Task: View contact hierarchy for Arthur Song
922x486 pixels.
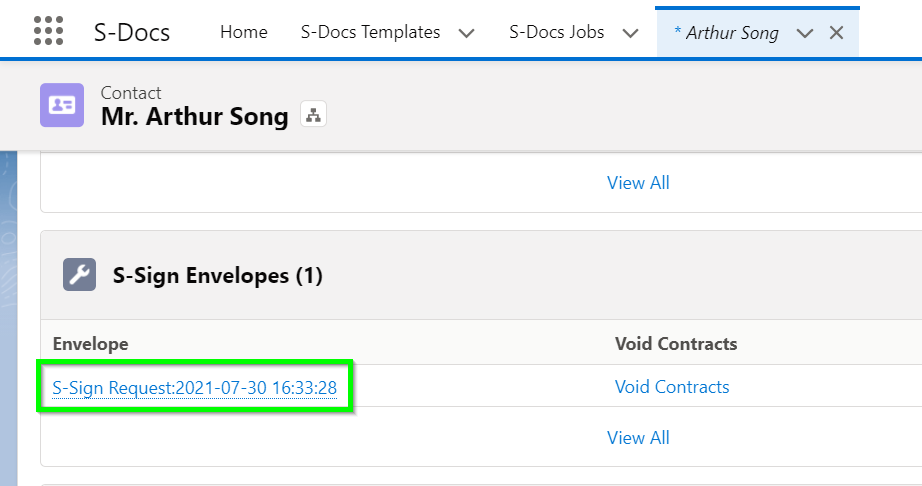Action: point(313,114)
